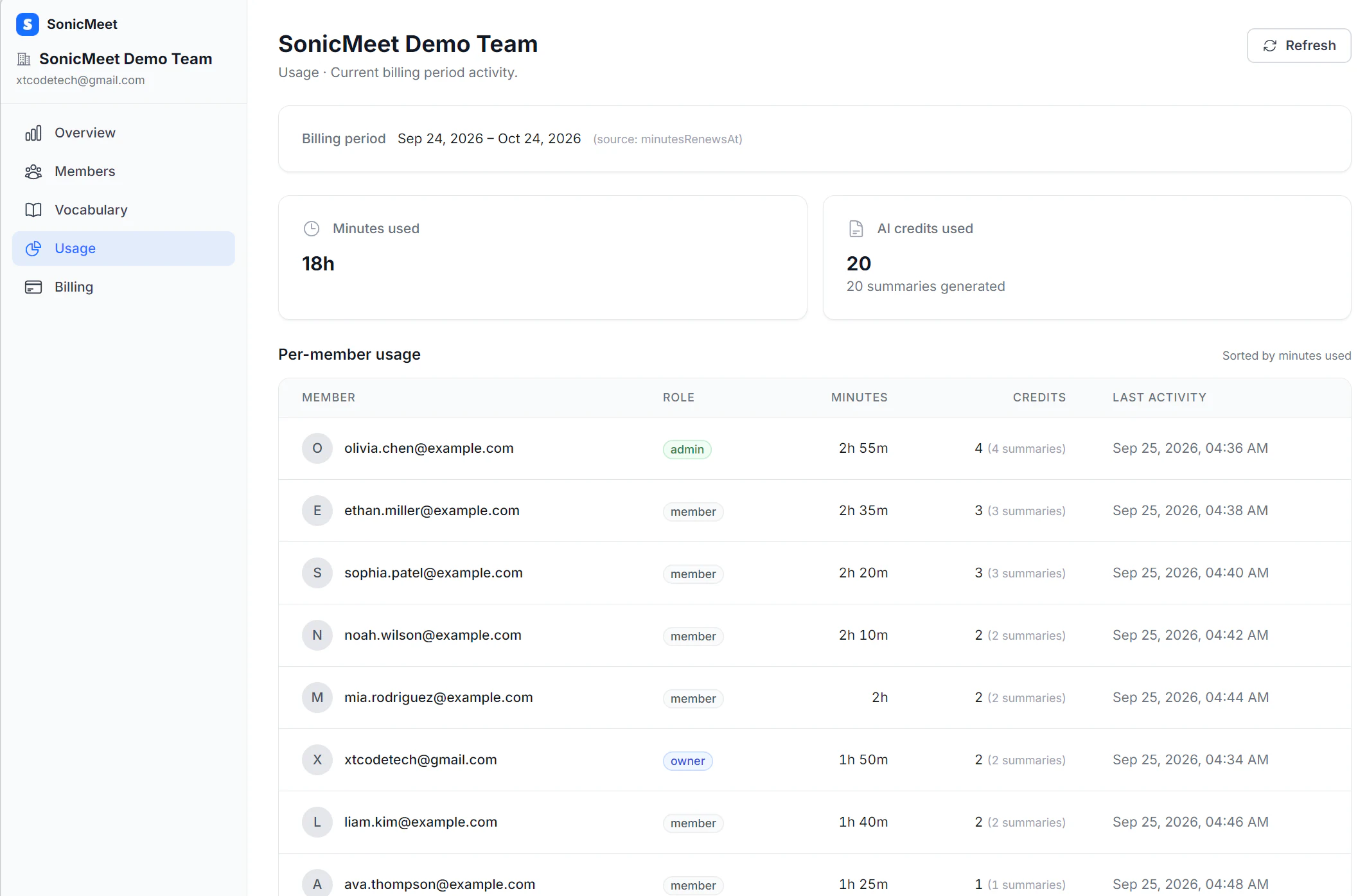
Task: Click the building icon beside team name
Action: pyautogui.click(x=24, y=59)
